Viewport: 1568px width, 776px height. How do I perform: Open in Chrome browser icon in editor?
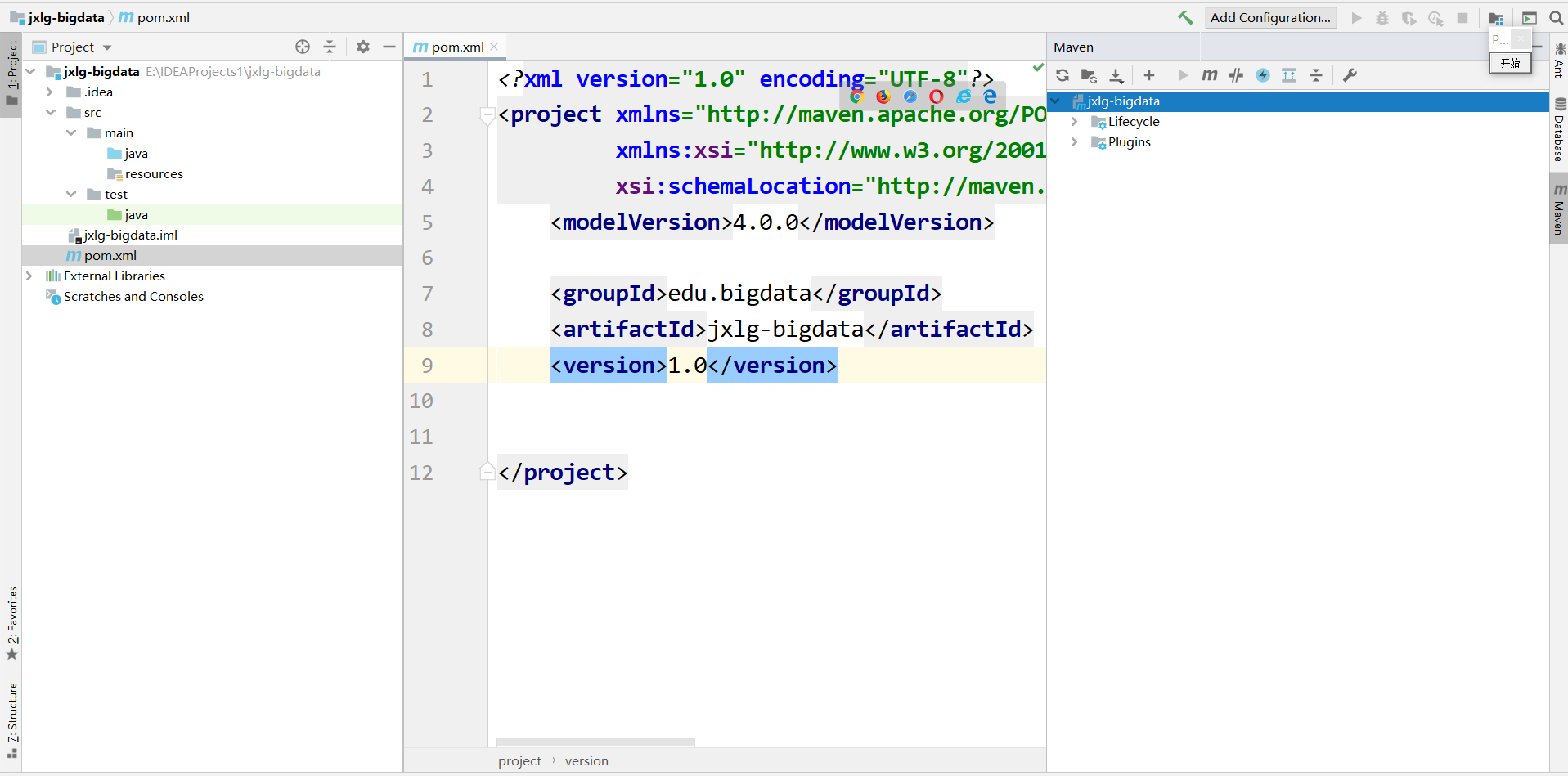pyautogui.click(x=856, y=96)
